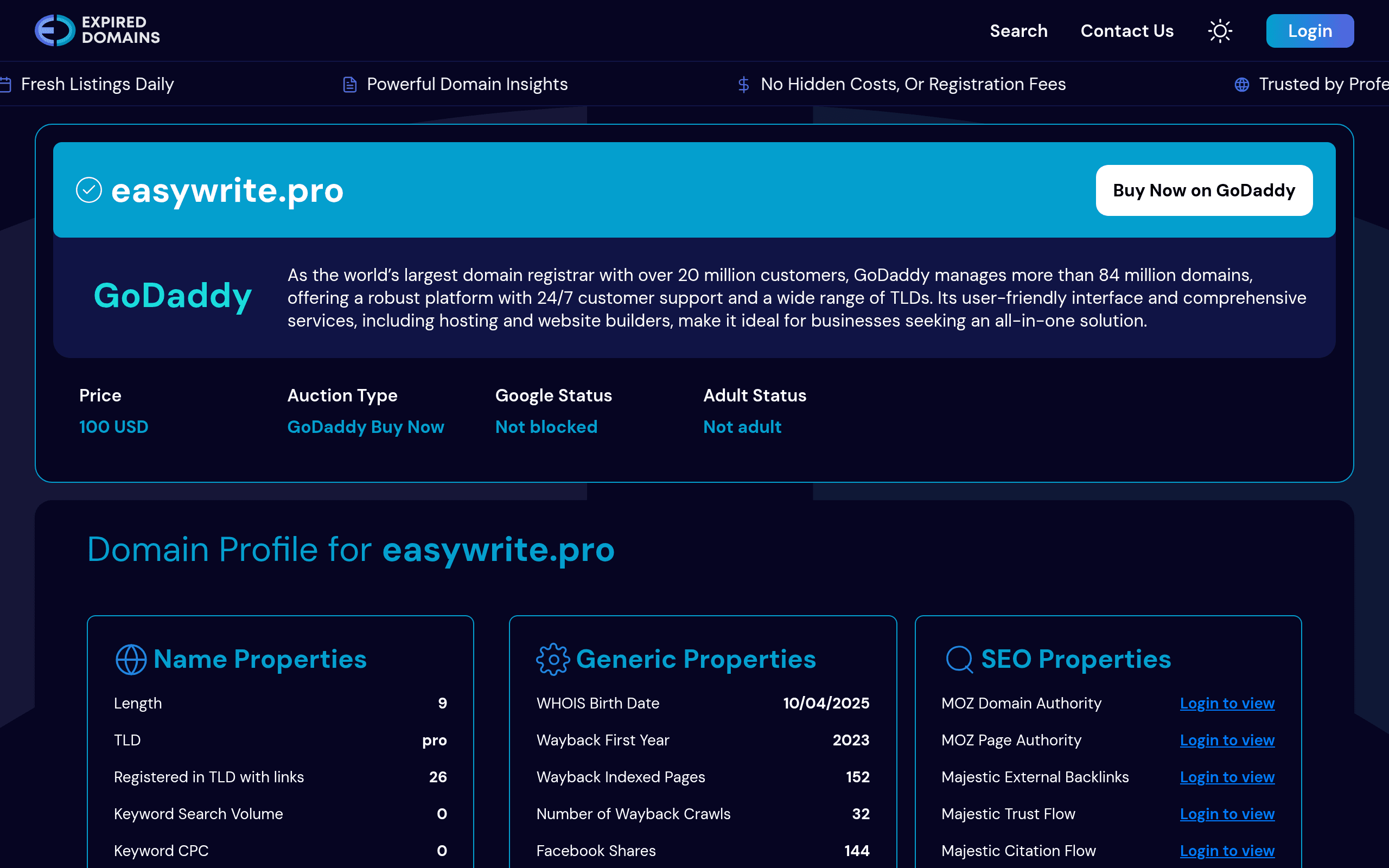The height and width of the screenshot is (868, 1389).
Task: Open the Contact Us page
Action: coord(1127,31)
